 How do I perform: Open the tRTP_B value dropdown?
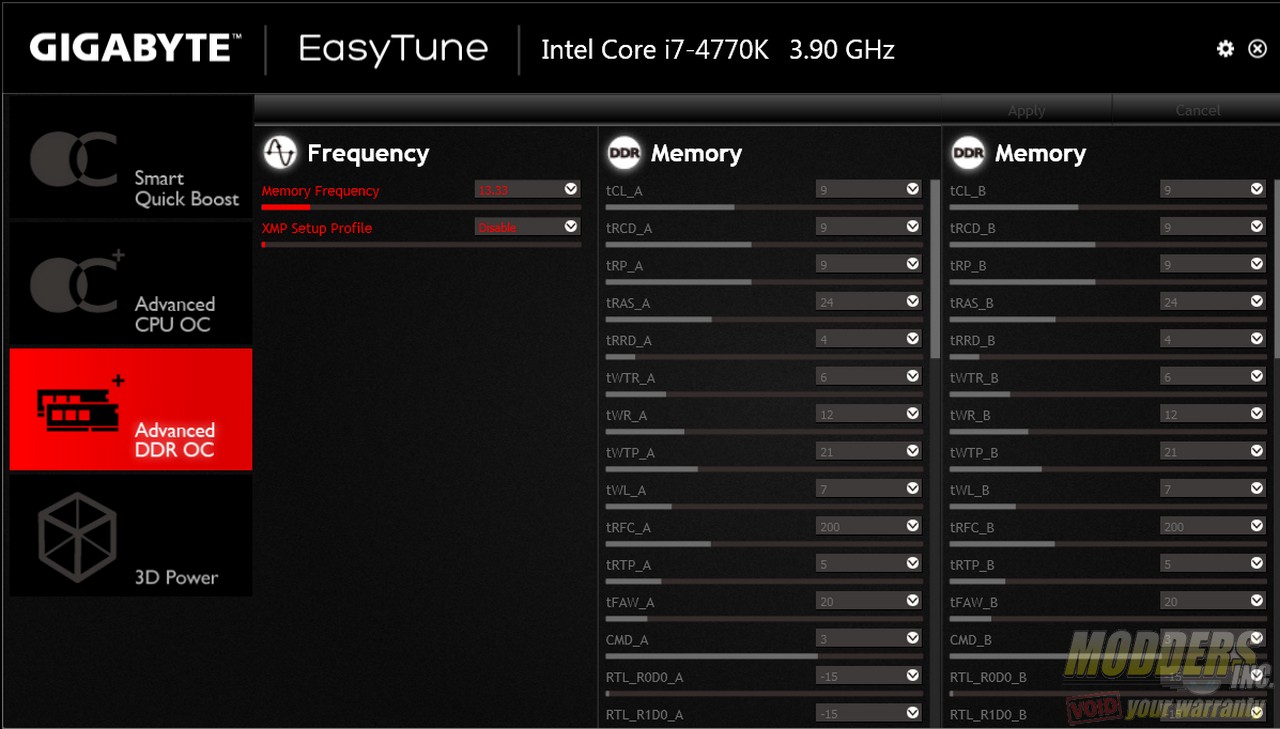pyautogui.click(x=1212, y=564)
